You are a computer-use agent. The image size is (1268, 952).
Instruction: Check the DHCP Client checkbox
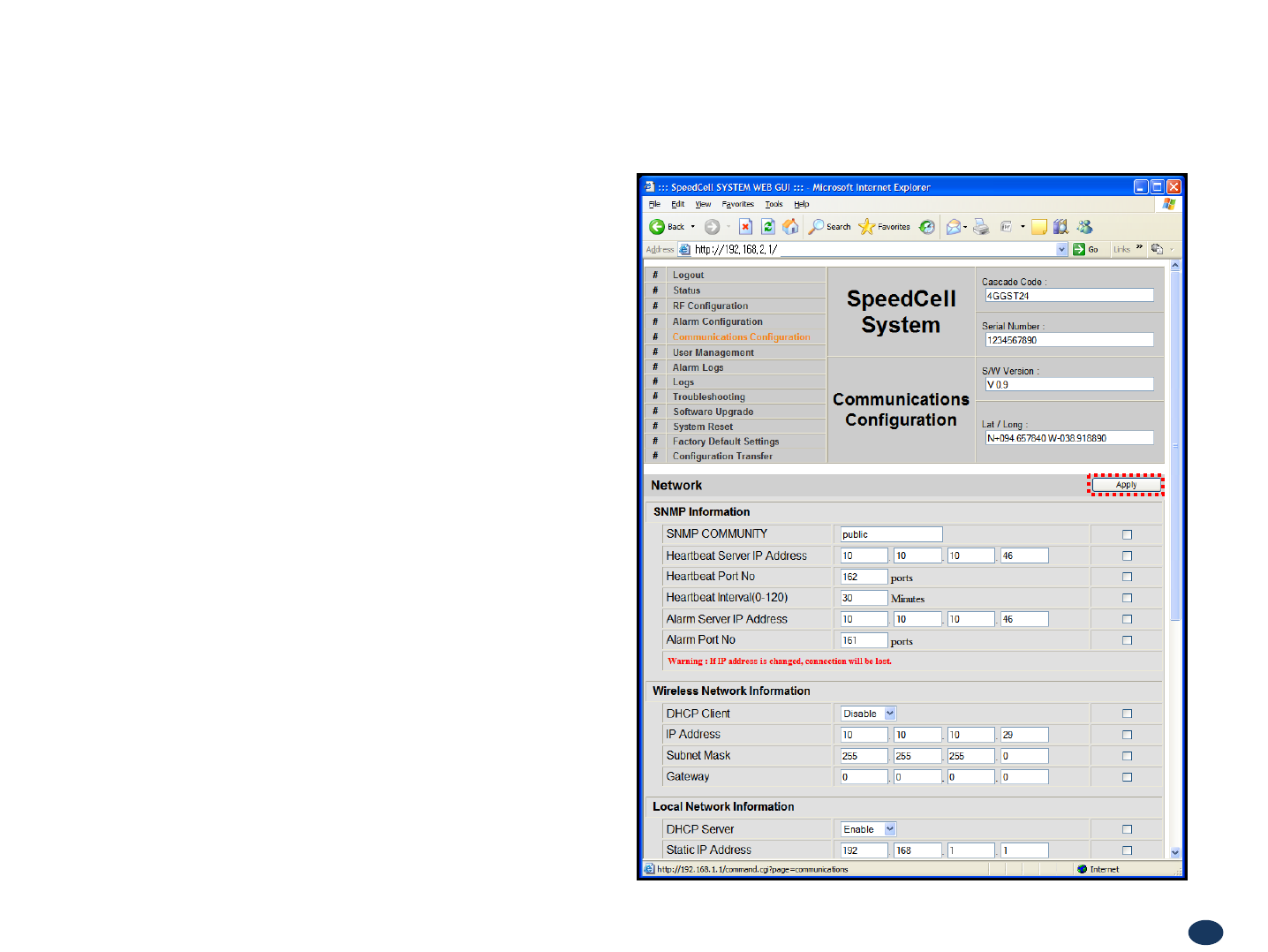[1127, 714]
